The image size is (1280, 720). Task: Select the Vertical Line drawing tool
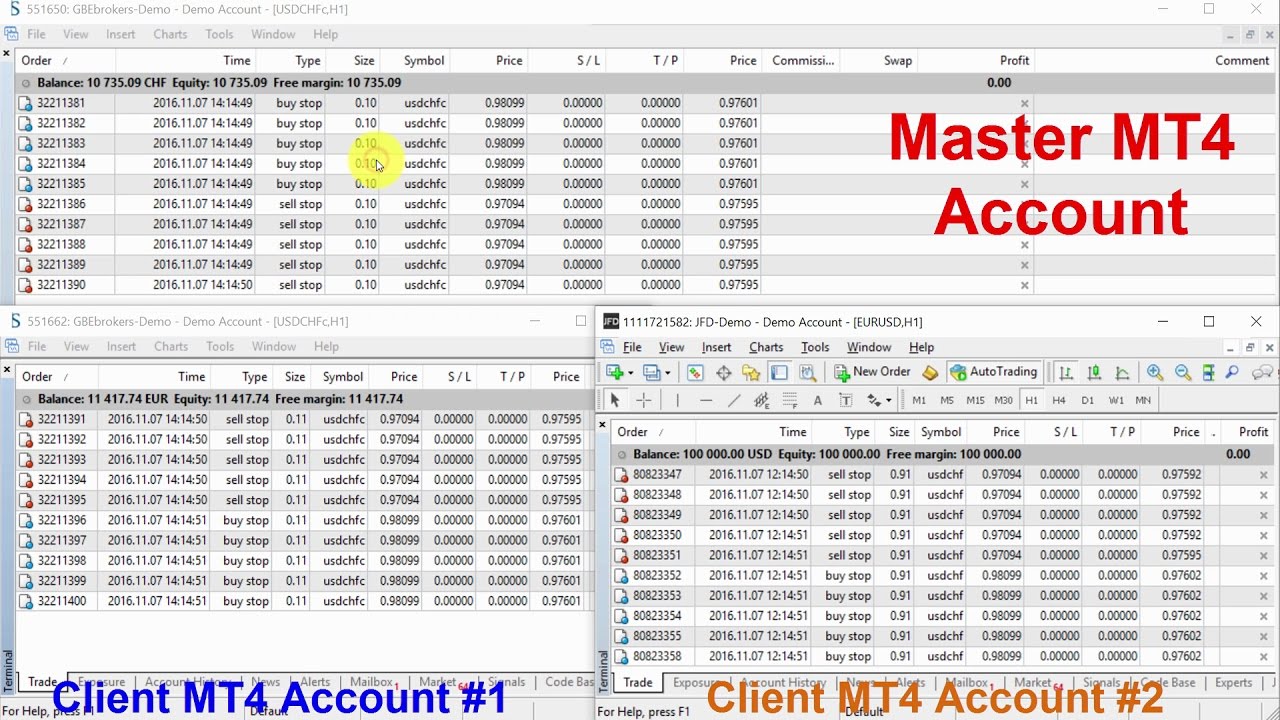[677, 400]
